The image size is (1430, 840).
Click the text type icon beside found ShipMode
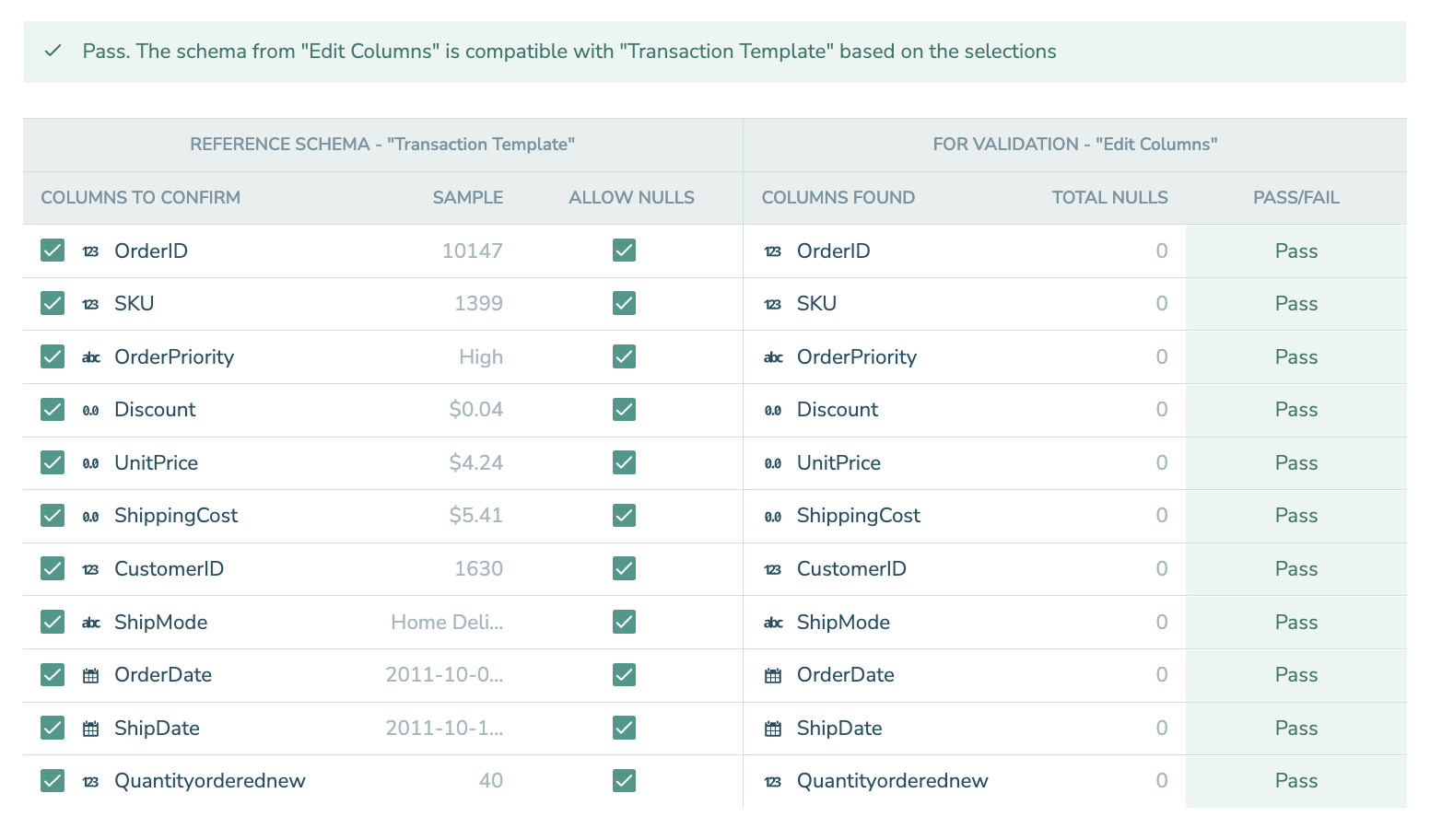pyautogui.click(x=773, y=623)
